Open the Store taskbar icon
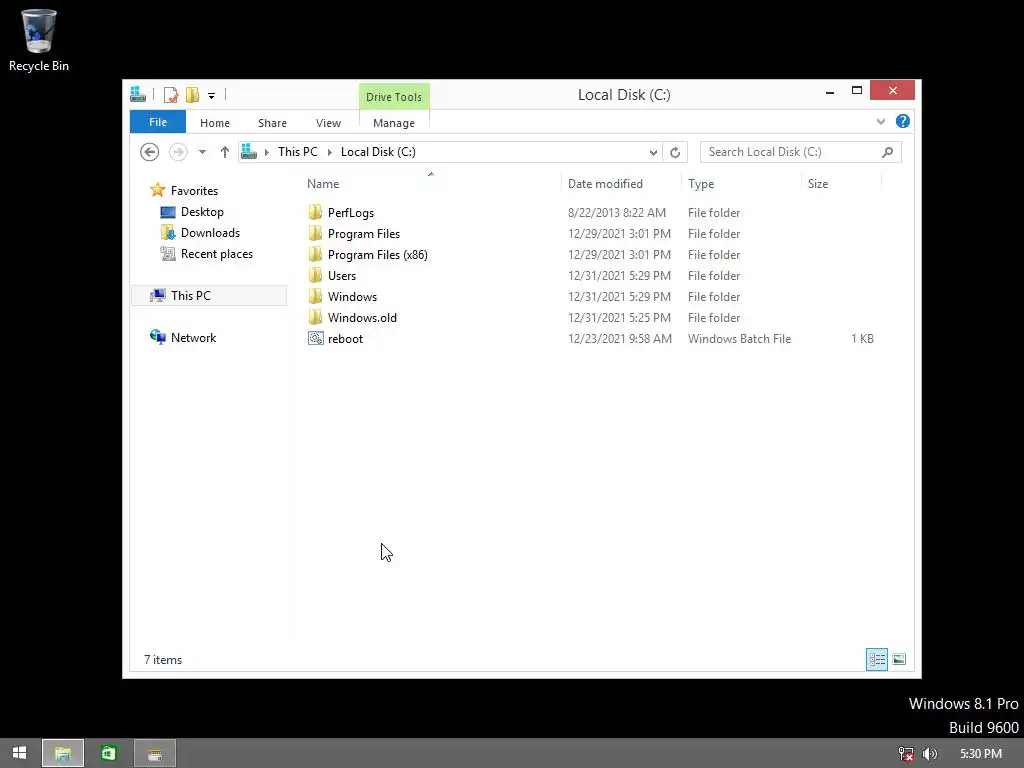The image size is (1024, 768). [108, 754]
